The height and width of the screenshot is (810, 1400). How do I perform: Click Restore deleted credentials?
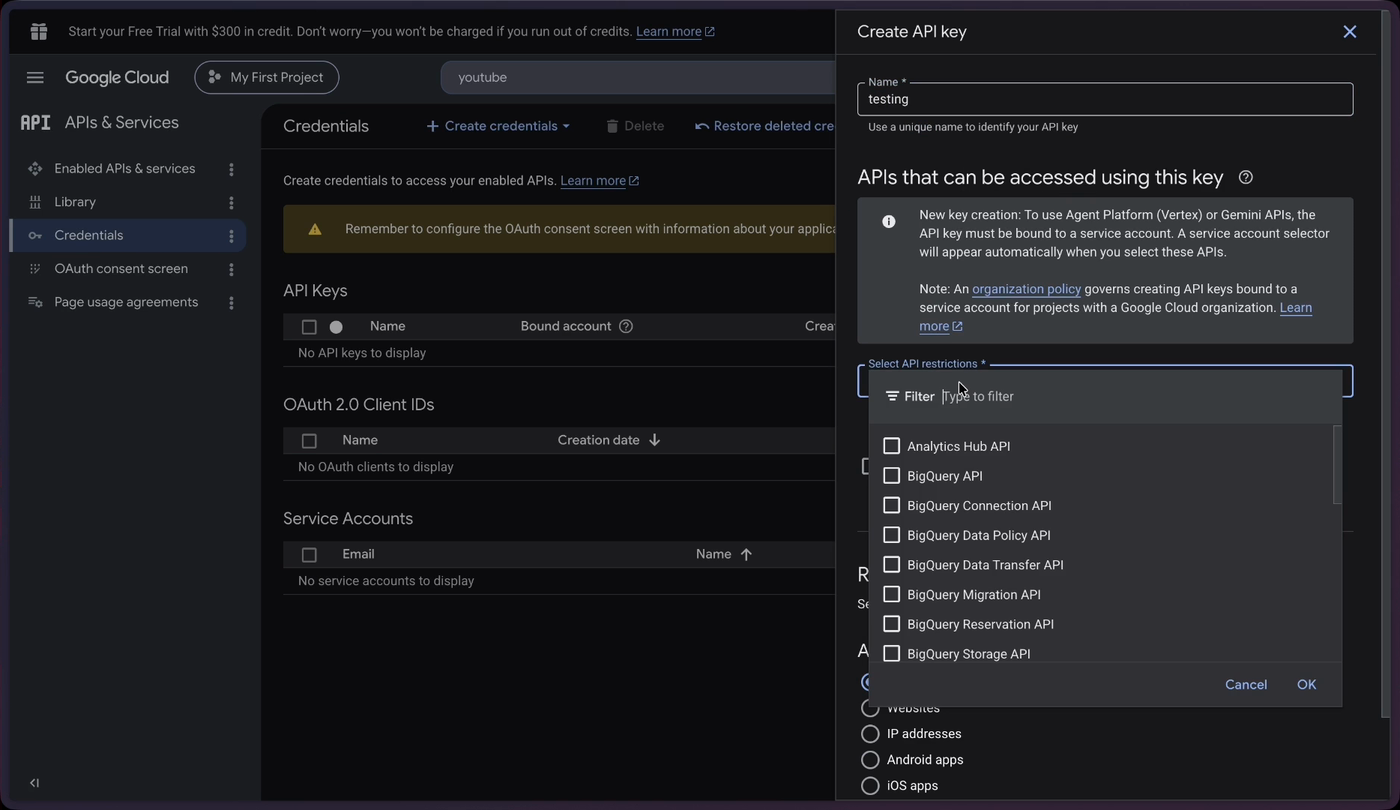point(765,126)
